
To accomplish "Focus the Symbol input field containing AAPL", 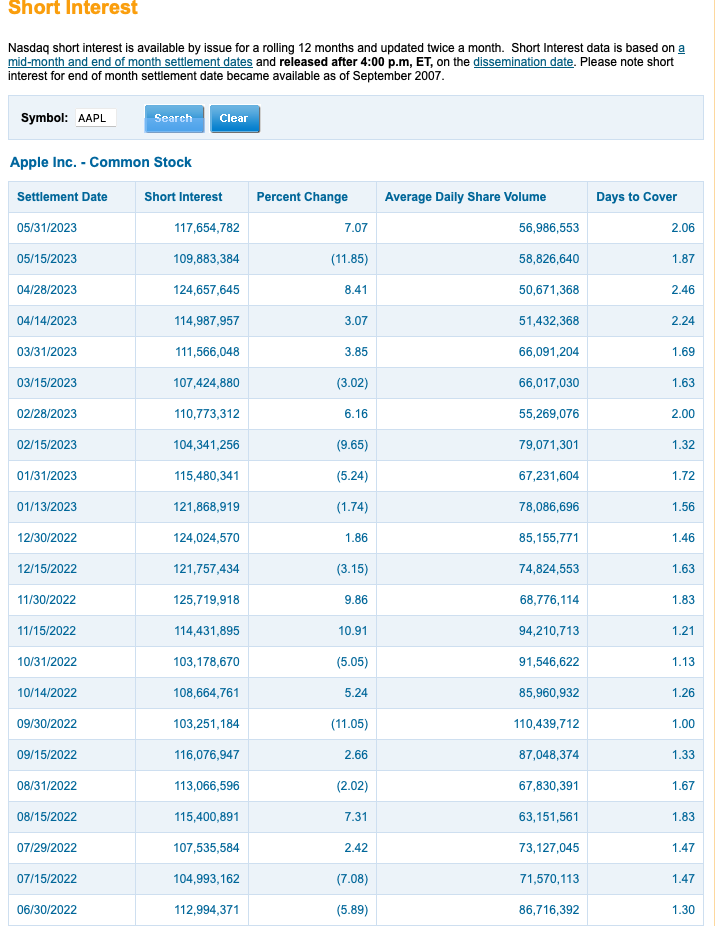I will click(x=96, y=118).
